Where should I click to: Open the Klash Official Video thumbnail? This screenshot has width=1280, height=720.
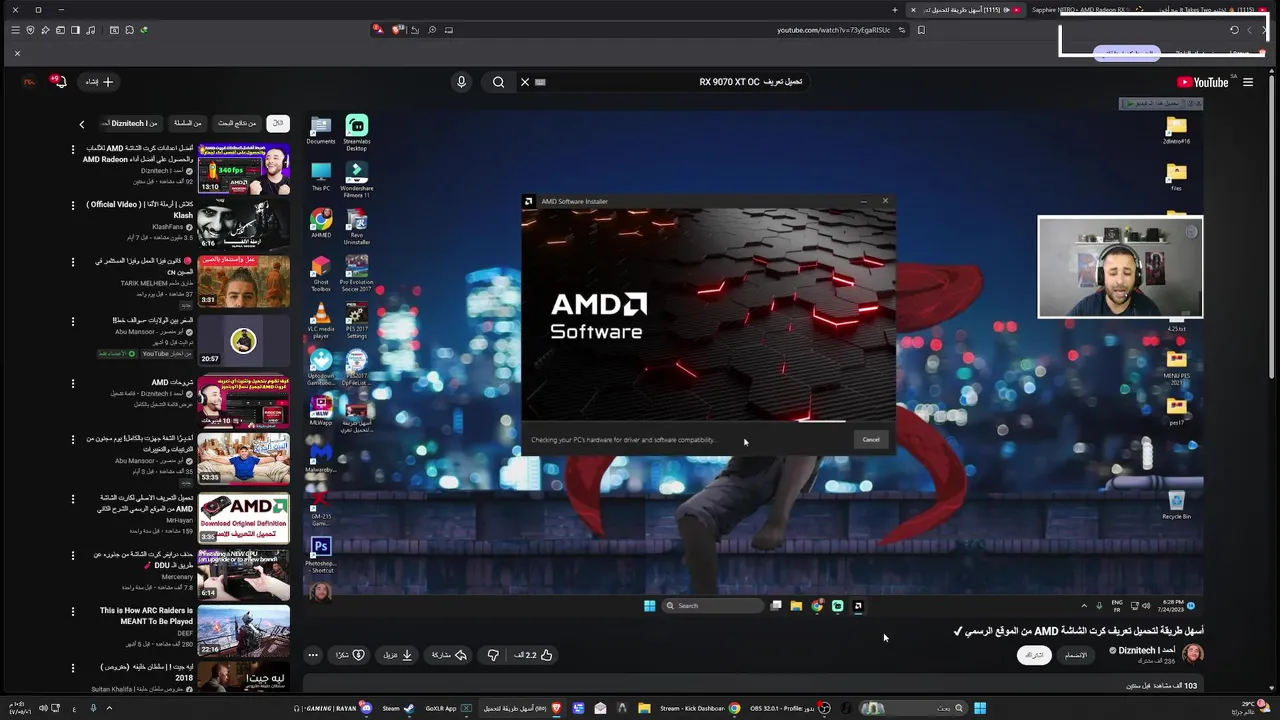(x=244, y=224)
